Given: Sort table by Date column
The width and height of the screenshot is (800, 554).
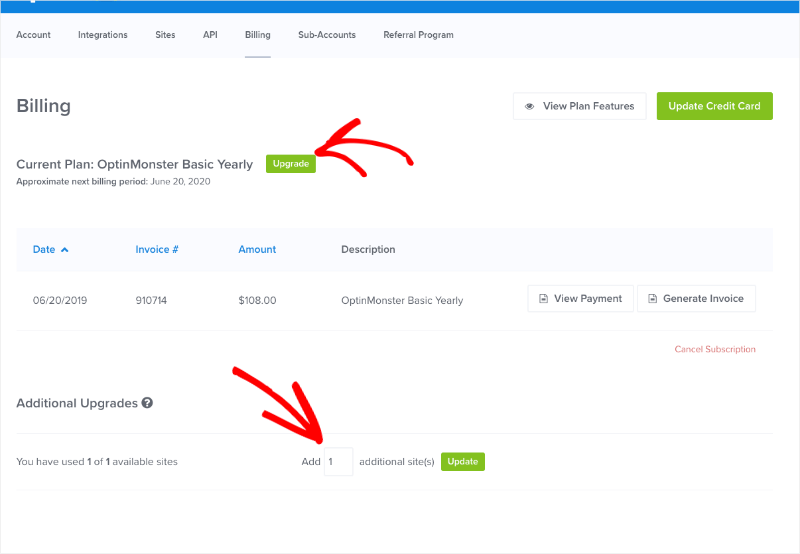Looking at the screenshot, I should click(x=44, y=249).
